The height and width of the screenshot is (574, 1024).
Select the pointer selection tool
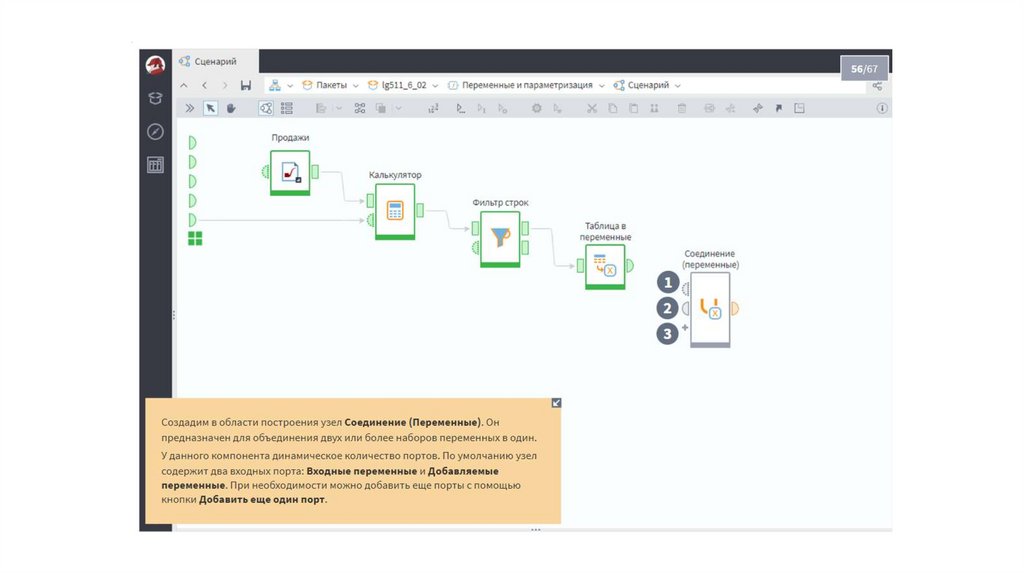coord(210,108)
